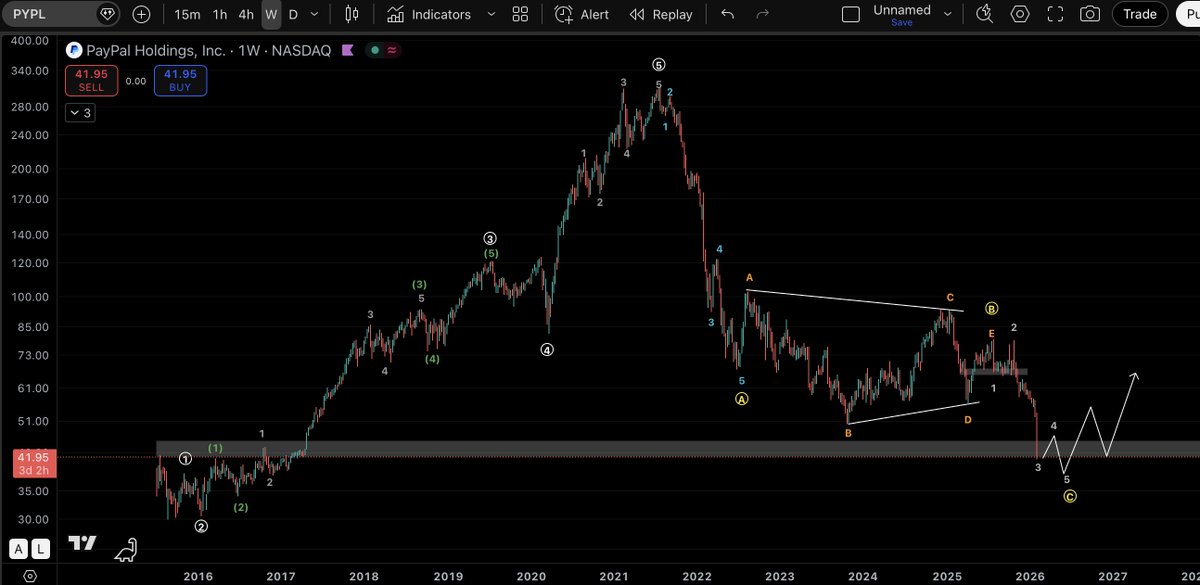Viewport: 1200px width, 585px height.
Task: Switch to the 15m timeframe
Action: (x=186, y=14)
